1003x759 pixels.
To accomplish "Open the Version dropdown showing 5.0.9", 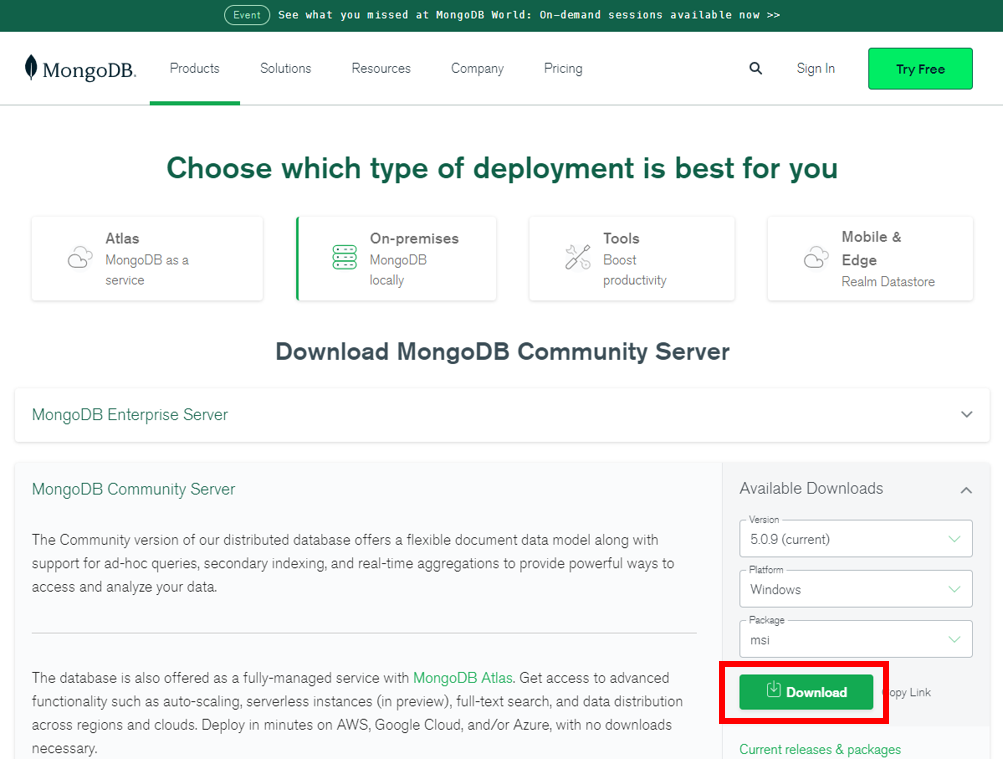I will [856, 538].
